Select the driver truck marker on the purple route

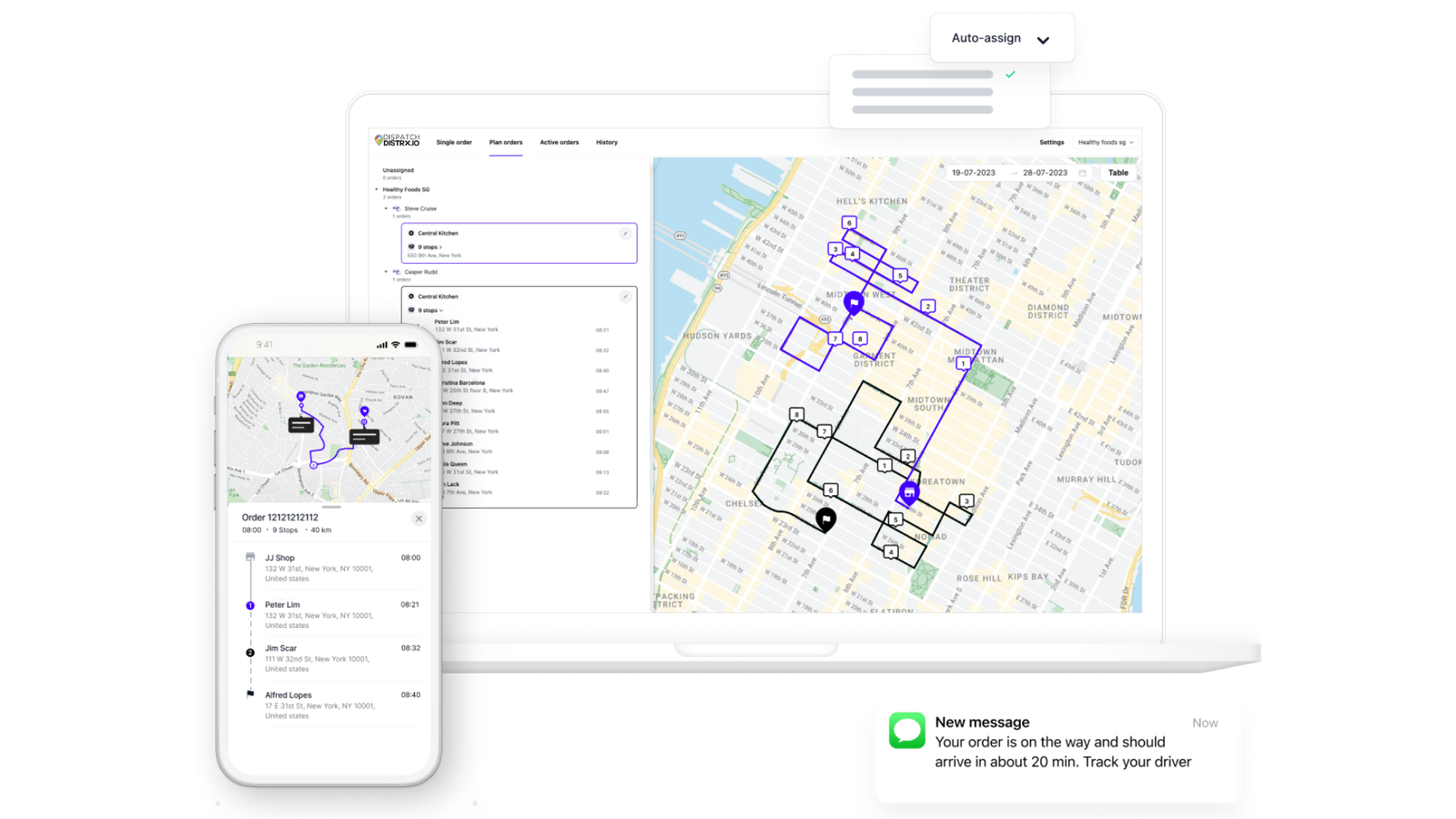(x=910, y=491)
